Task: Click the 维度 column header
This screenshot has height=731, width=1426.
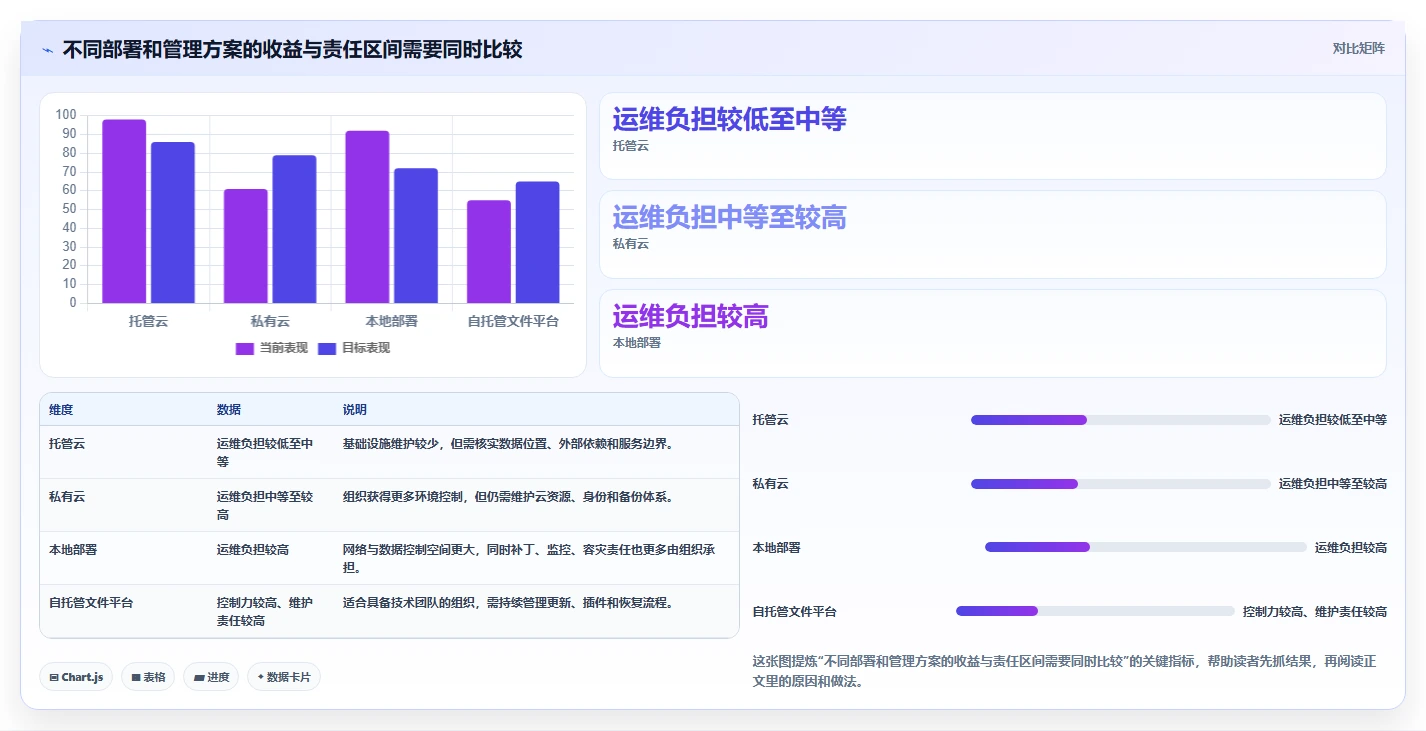Action: [x=61, y=410]
